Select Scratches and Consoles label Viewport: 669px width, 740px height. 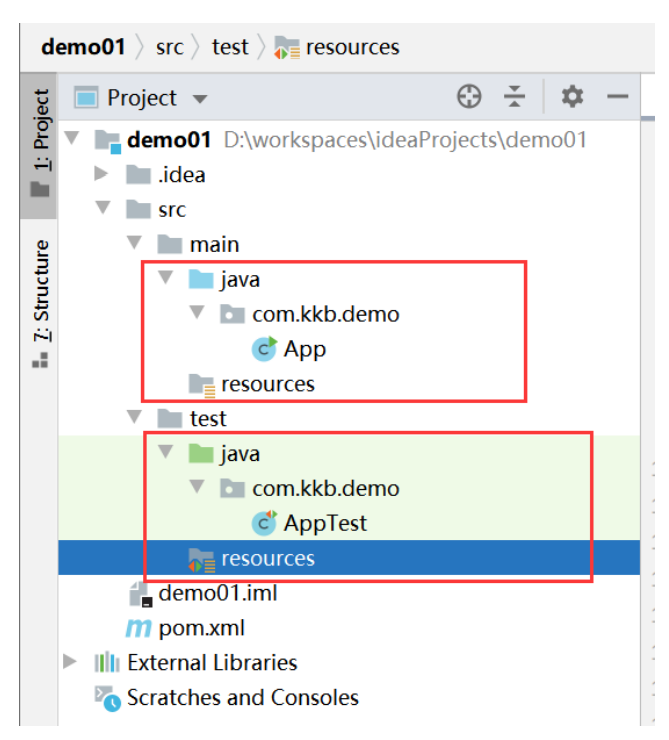point(243,698)
